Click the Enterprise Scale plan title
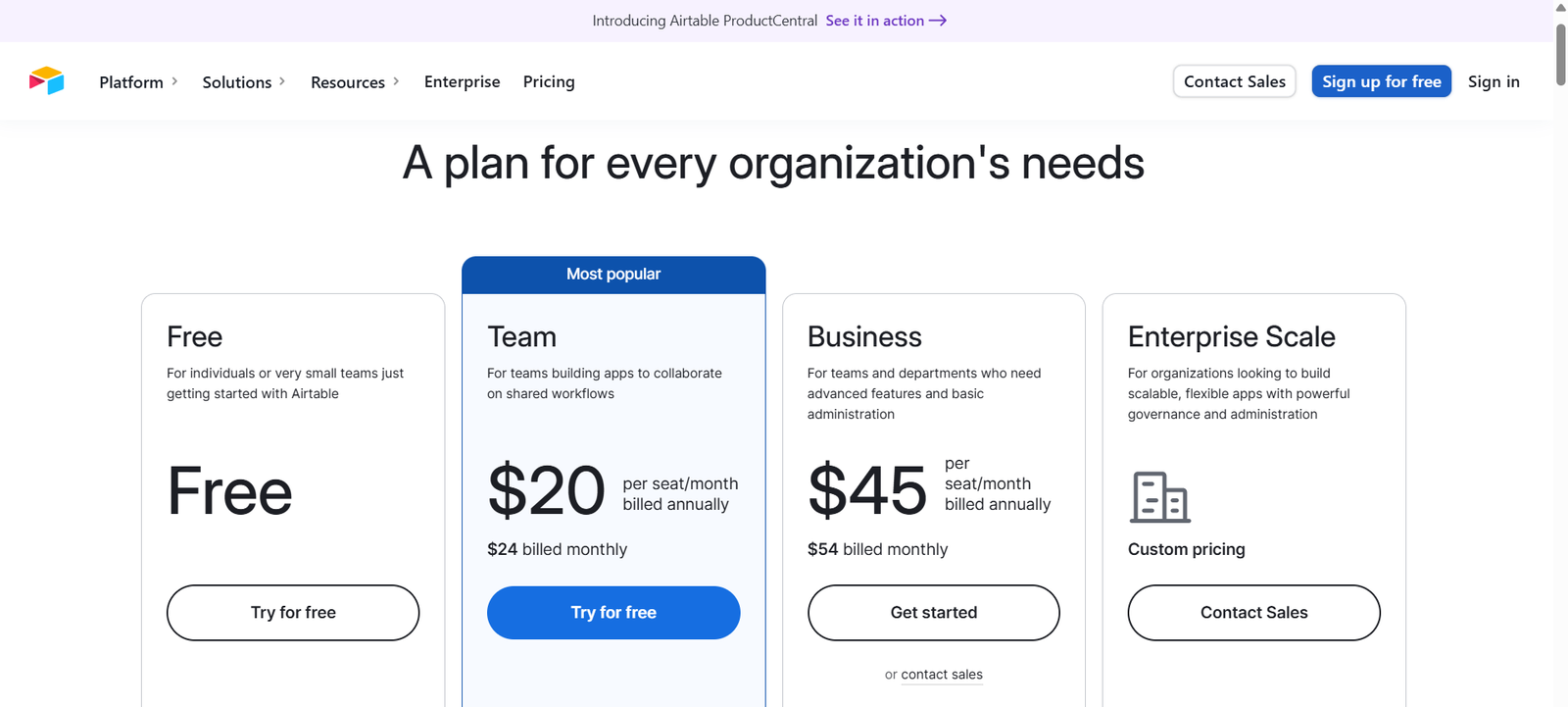1568x707 pixels. (x=1232, y=336)
